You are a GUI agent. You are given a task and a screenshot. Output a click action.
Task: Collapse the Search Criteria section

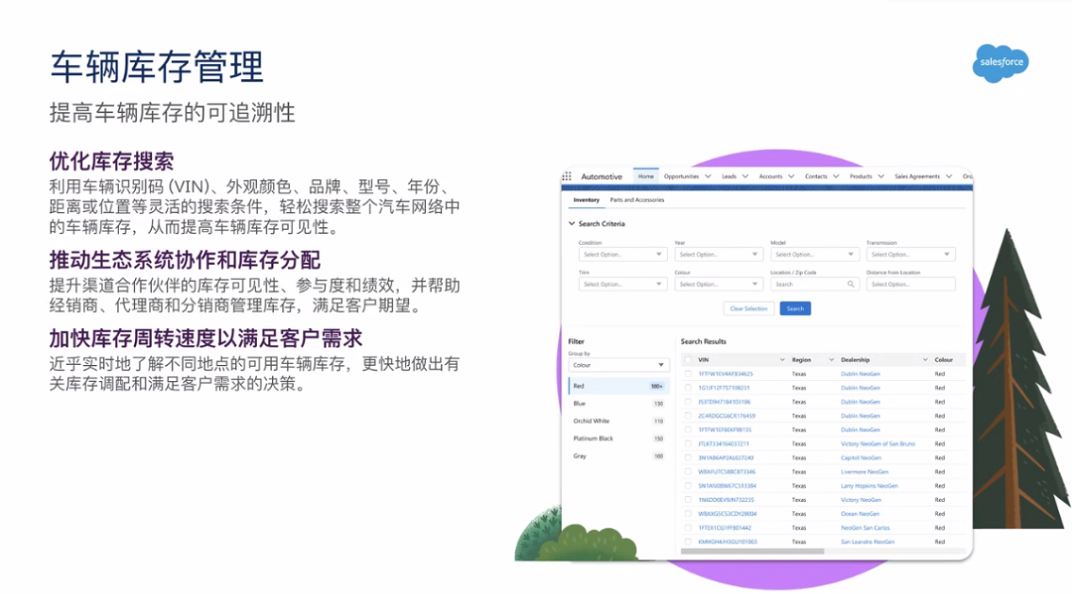572,224
